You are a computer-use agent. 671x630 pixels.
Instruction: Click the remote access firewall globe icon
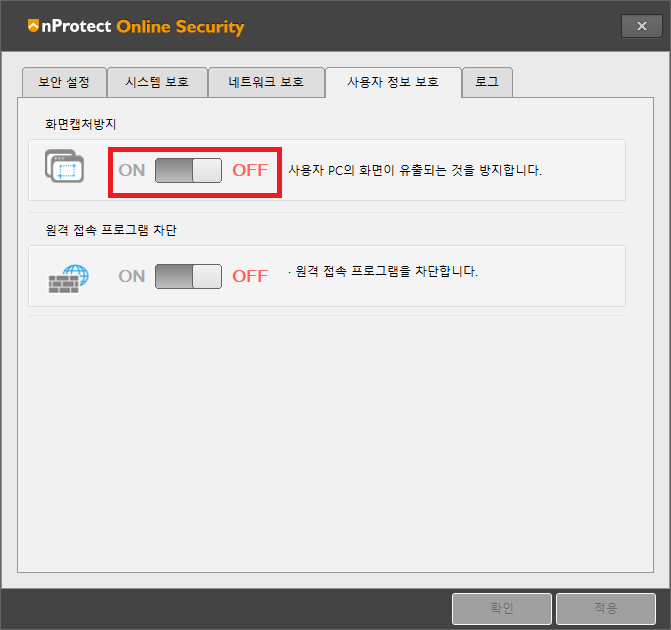[x=68, y=279]
